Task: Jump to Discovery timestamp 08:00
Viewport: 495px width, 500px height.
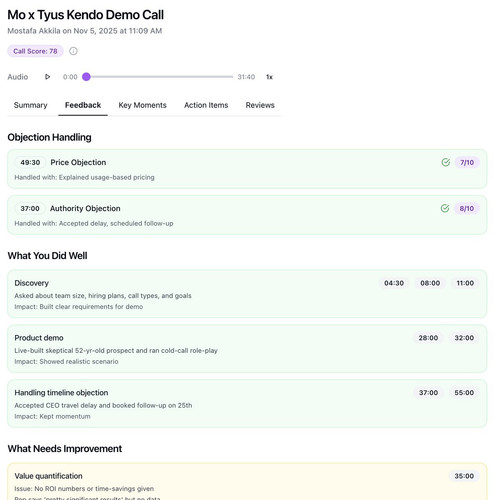Action: tap(430, 283)
